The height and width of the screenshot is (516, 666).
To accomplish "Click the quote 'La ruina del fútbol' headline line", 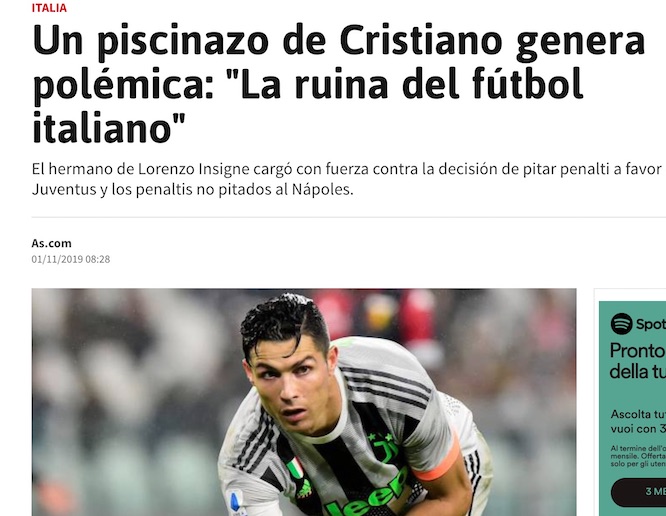I will point(404,84).
